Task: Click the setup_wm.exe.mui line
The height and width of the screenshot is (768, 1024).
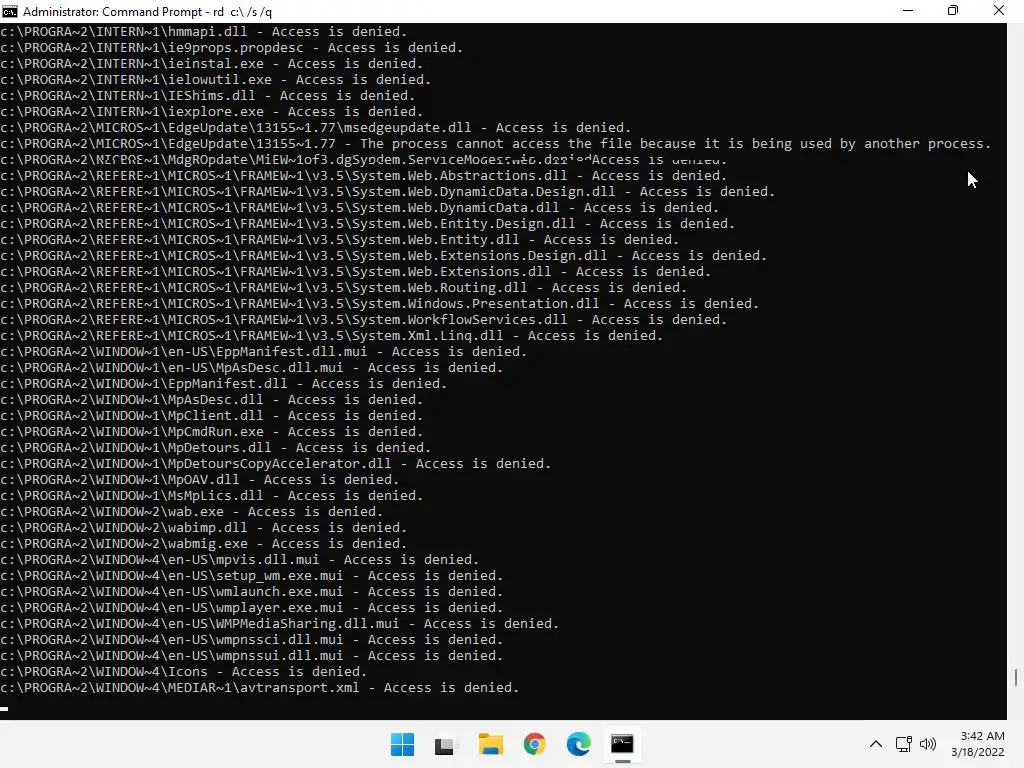Action: [x=251, y=575]
